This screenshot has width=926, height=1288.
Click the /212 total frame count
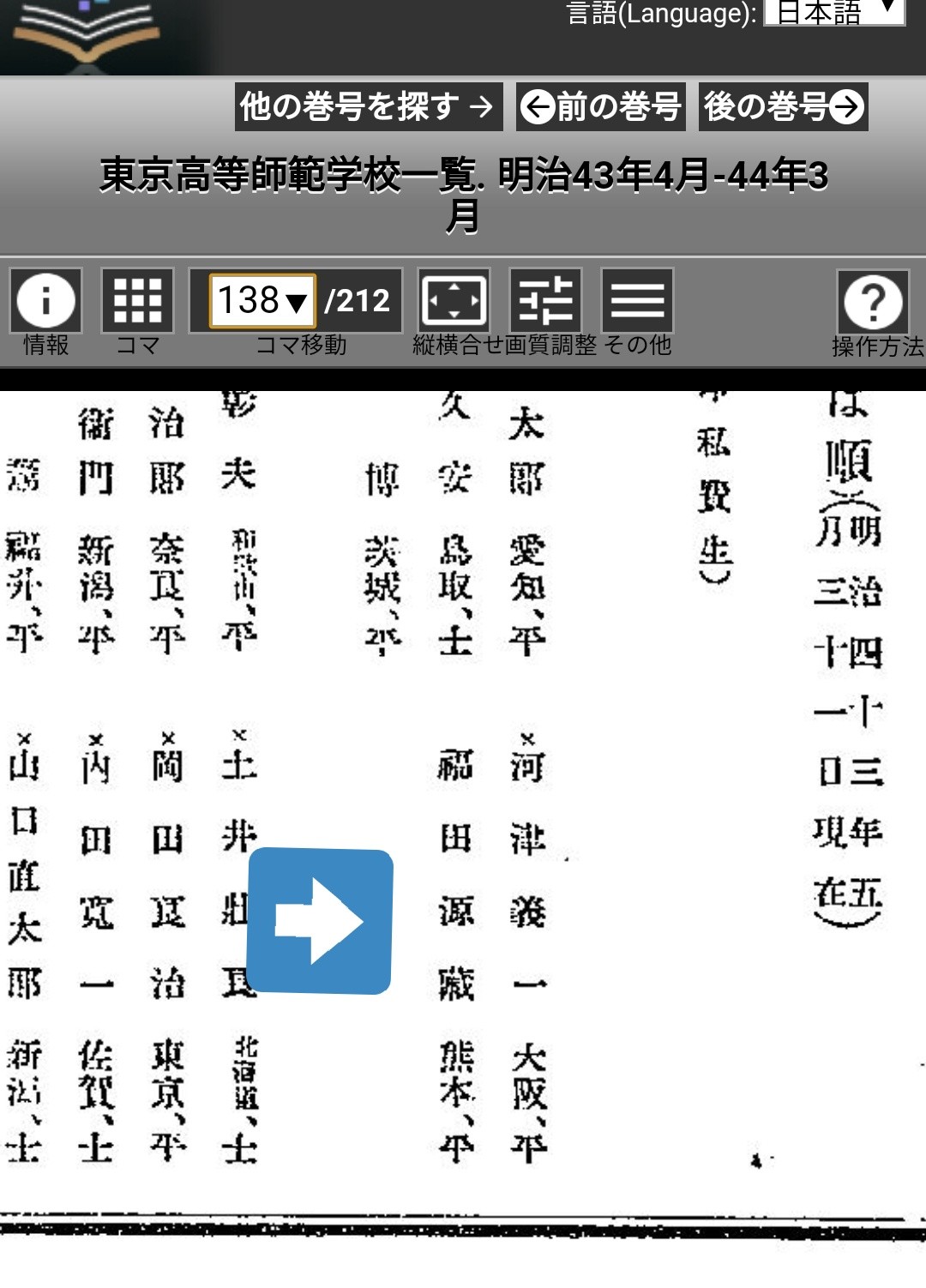click(x=357, y=300)
